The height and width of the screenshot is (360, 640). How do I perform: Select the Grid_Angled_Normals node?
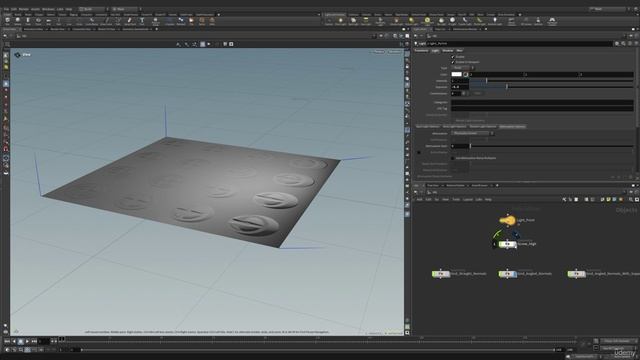(508, 274)
